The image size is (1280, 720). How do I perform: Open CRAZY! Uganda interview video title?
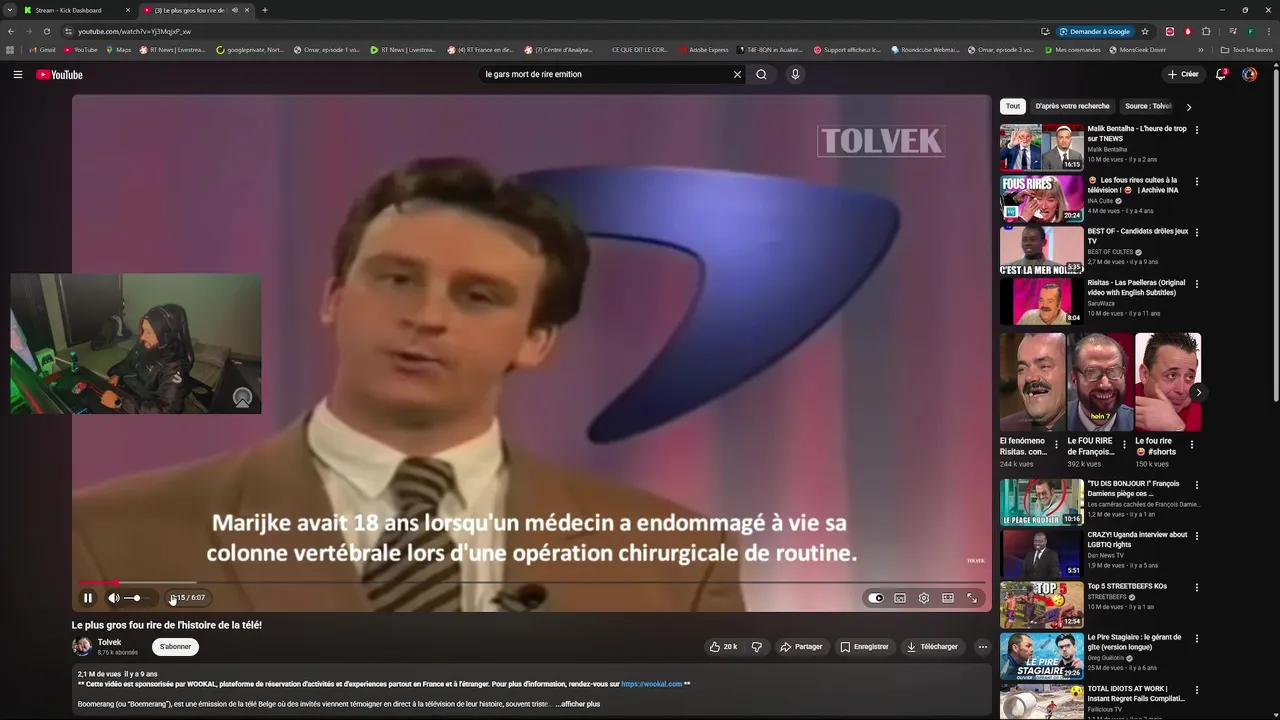(1137, 540)
